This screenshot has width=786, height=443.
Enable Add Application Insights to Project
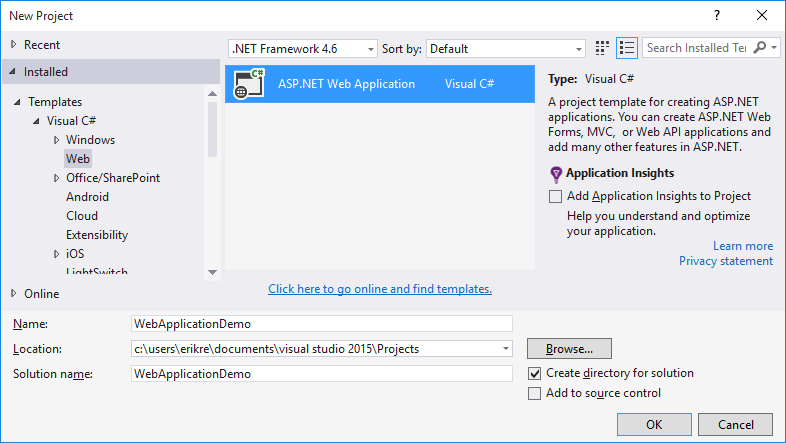coord(556,197)
